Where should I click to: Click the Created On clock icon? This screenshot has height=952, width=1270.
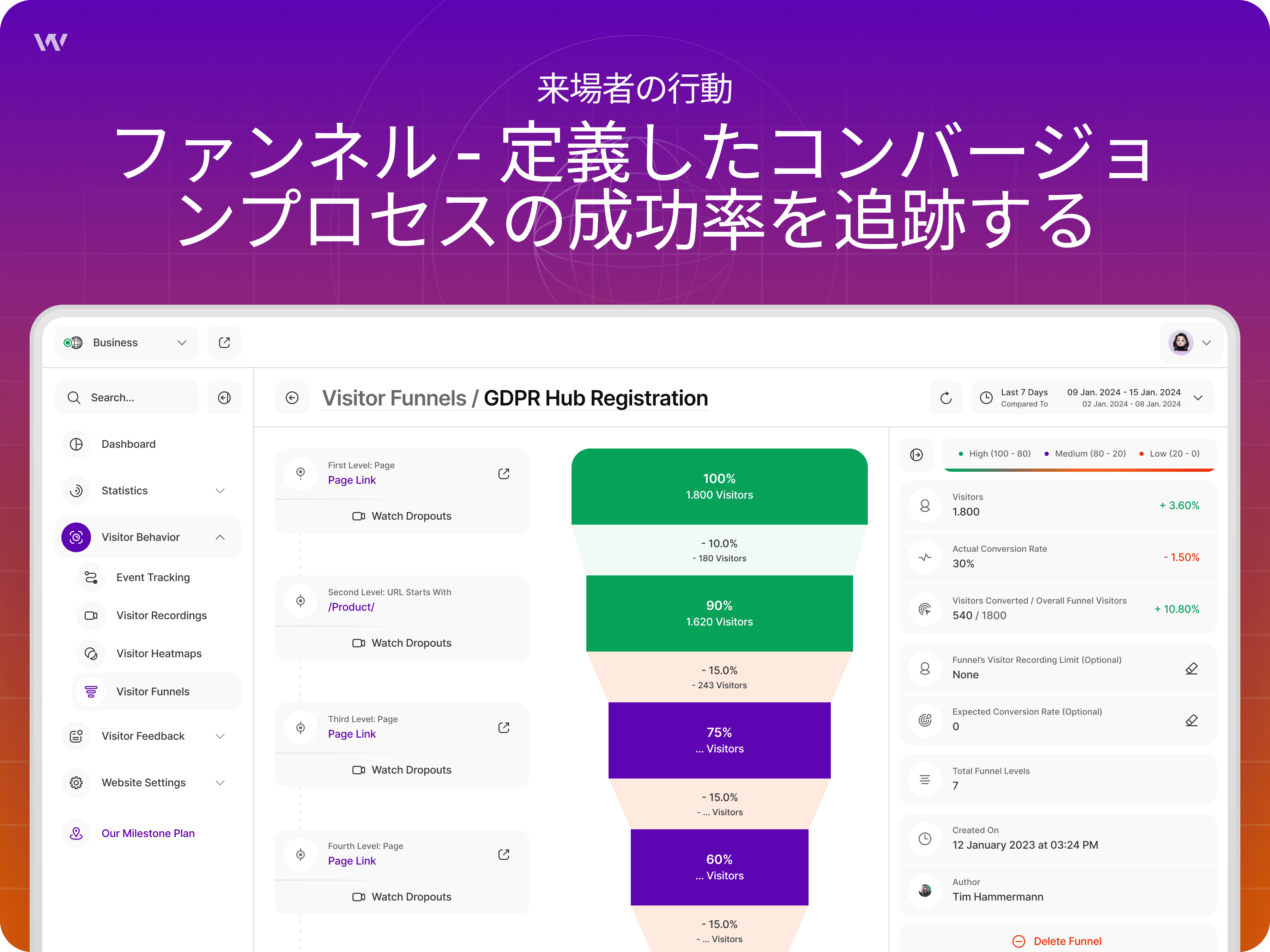pos(925,838)
